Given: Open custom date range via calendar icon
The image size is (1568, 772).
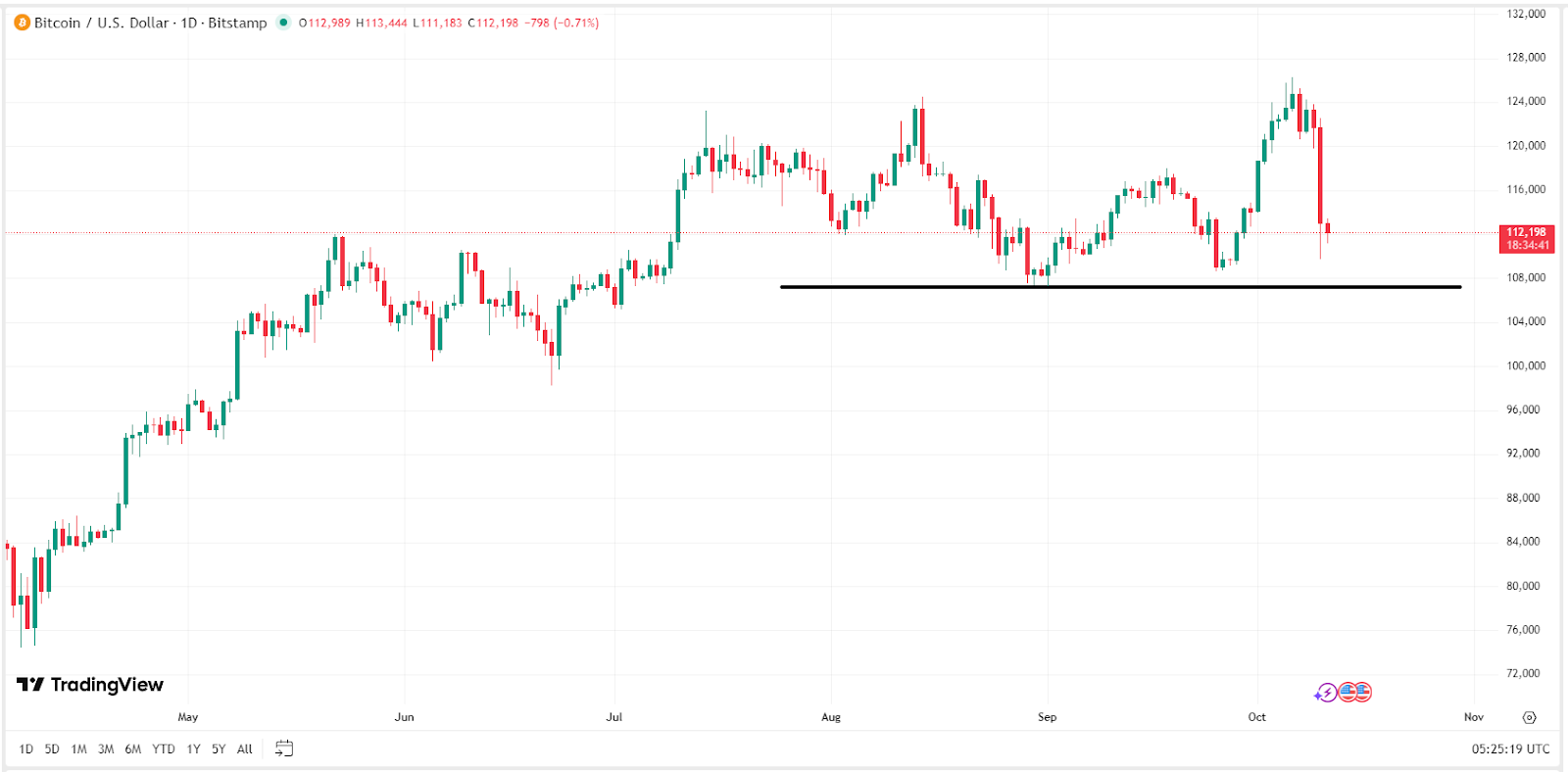Looking at the screenshot, I should (x=285, y=748).
